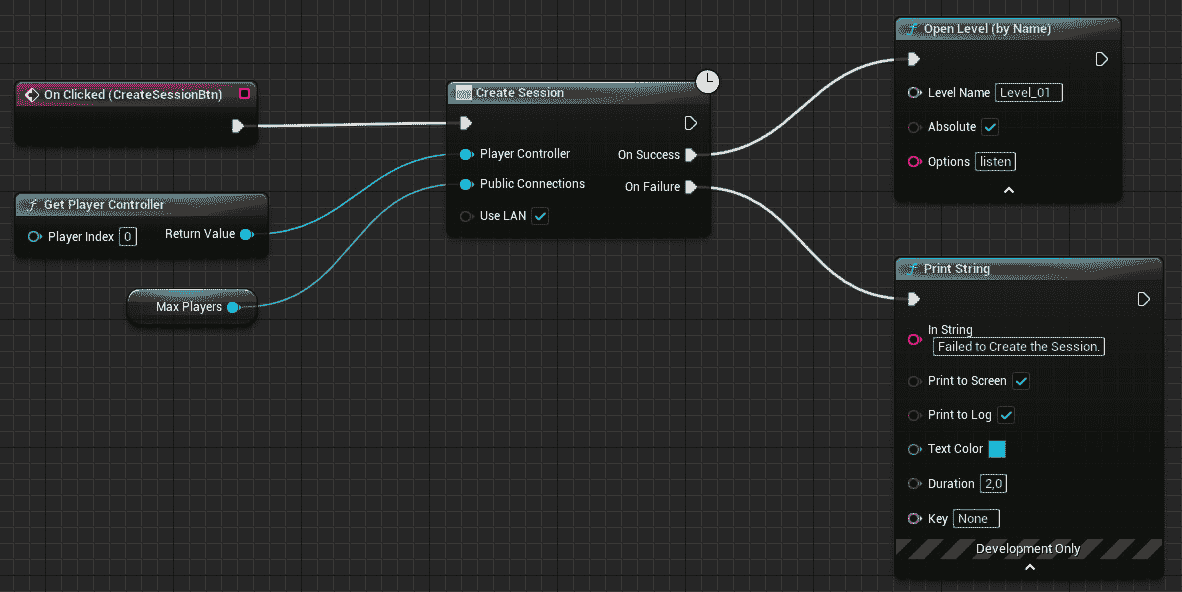Click the Level Name field with Level_01
Image resolution: width=1182 pixels, height=592 pixels.
point(1028,93)
